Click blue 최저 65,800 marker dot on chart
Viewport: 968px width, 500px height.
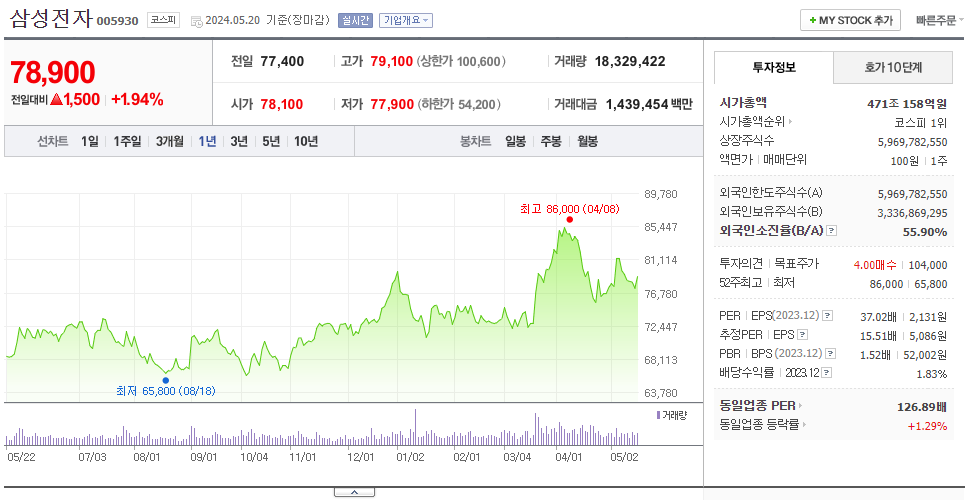pyautogui.click(x=165, y=380)
